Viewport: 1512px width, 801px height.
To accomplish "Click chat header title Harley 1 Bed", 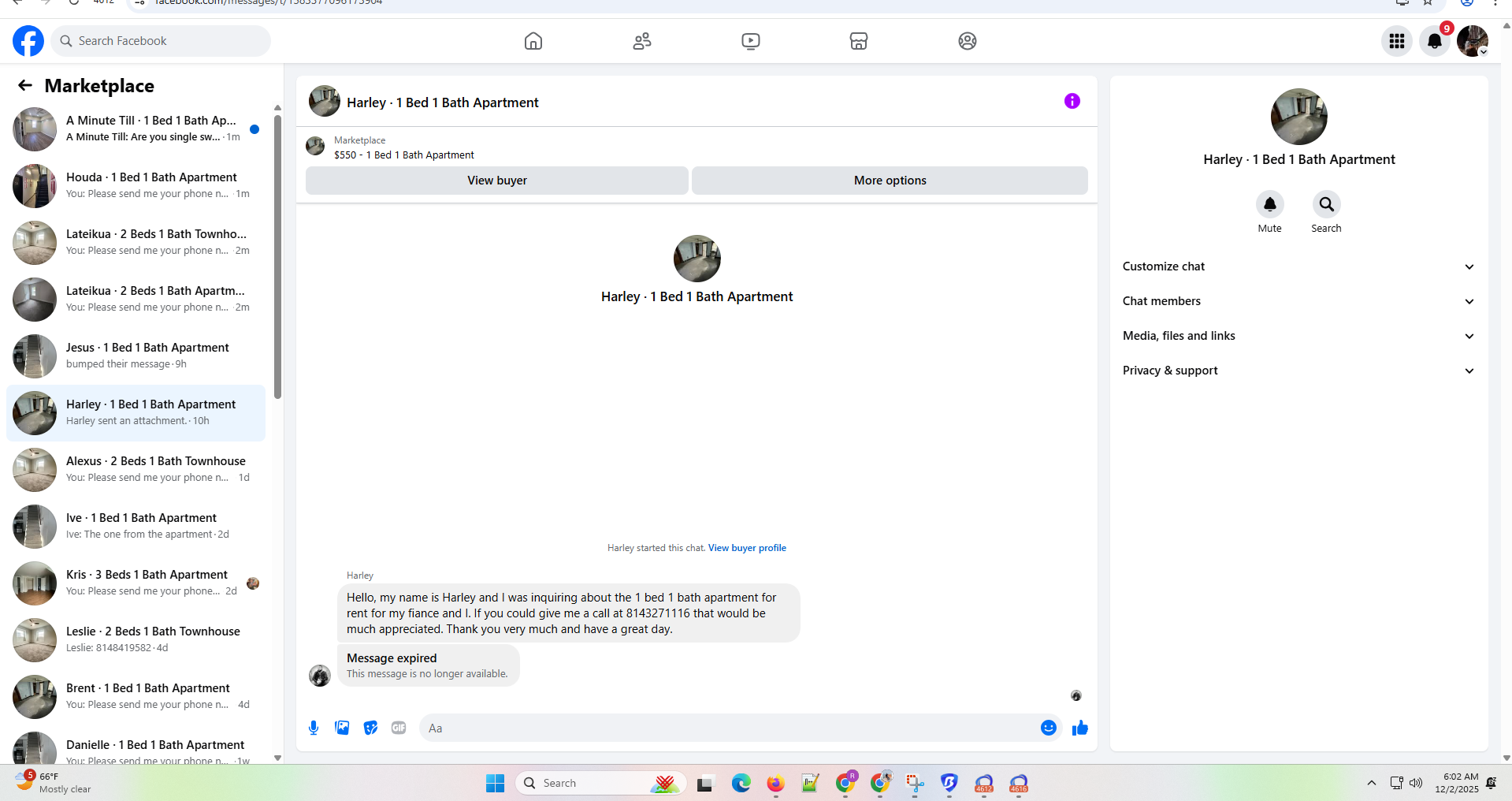I will click(443, 102).
